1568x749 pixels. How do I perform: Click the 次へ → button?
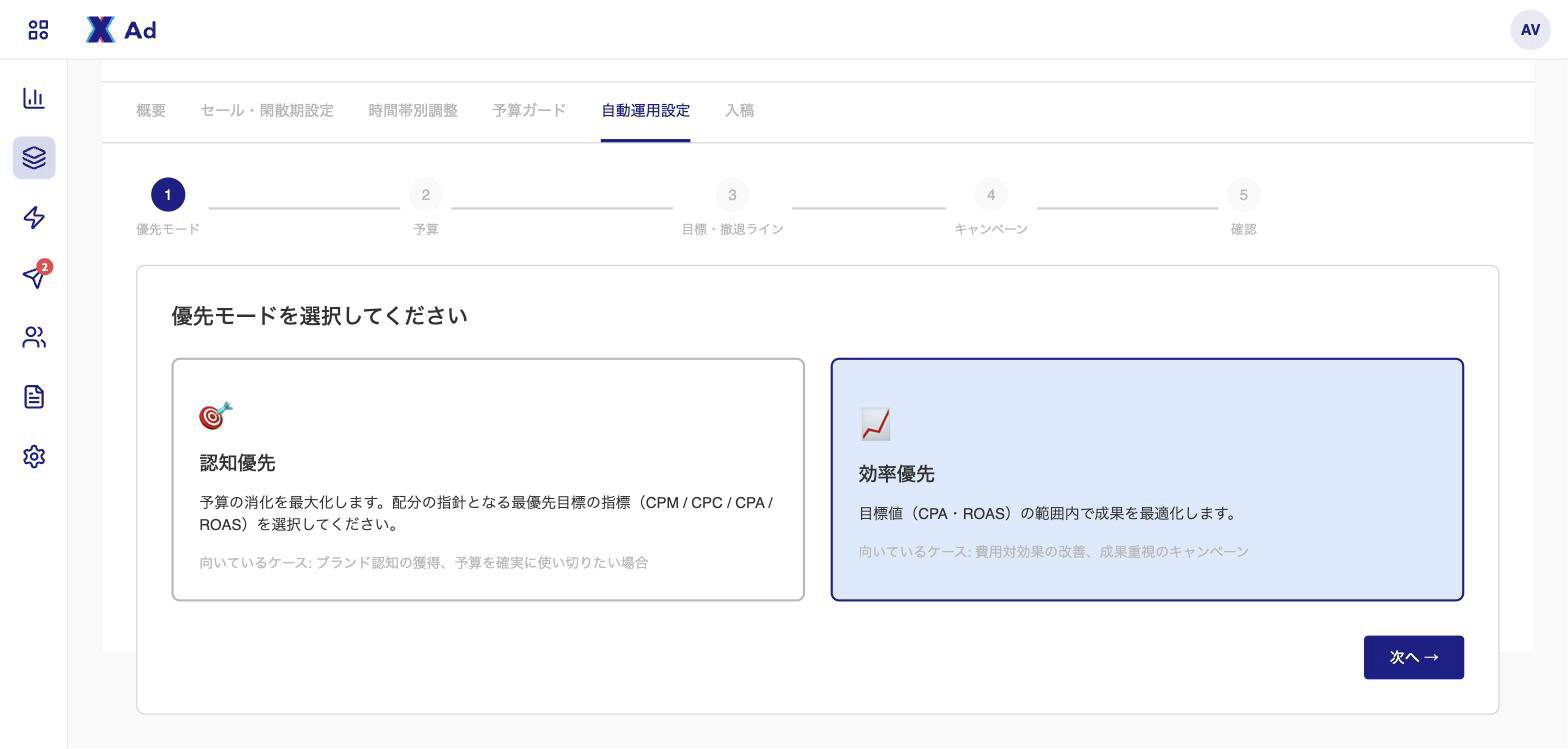point(1414,658)
